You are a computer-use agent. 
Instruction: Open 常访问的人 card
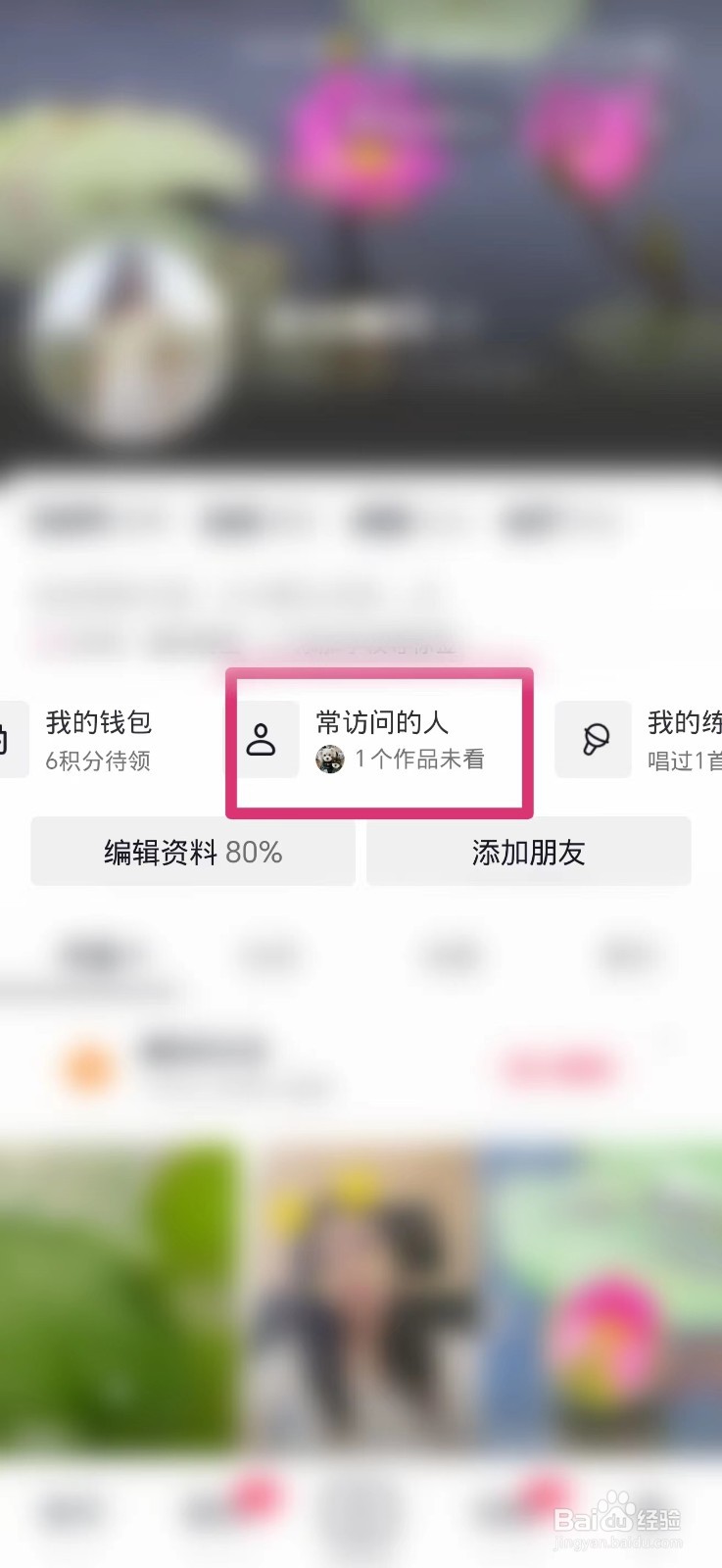379,741
